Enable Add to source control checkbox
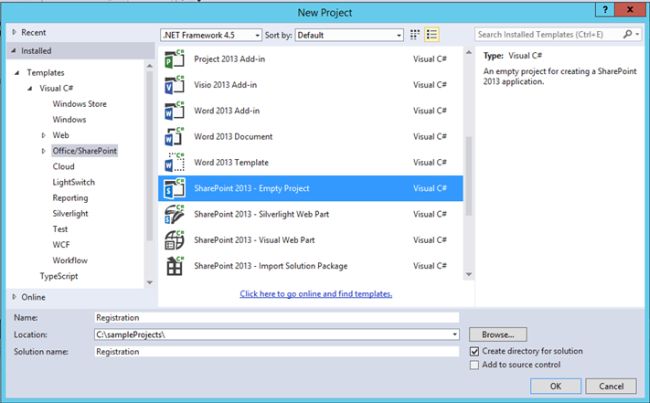 coord(475,365)
